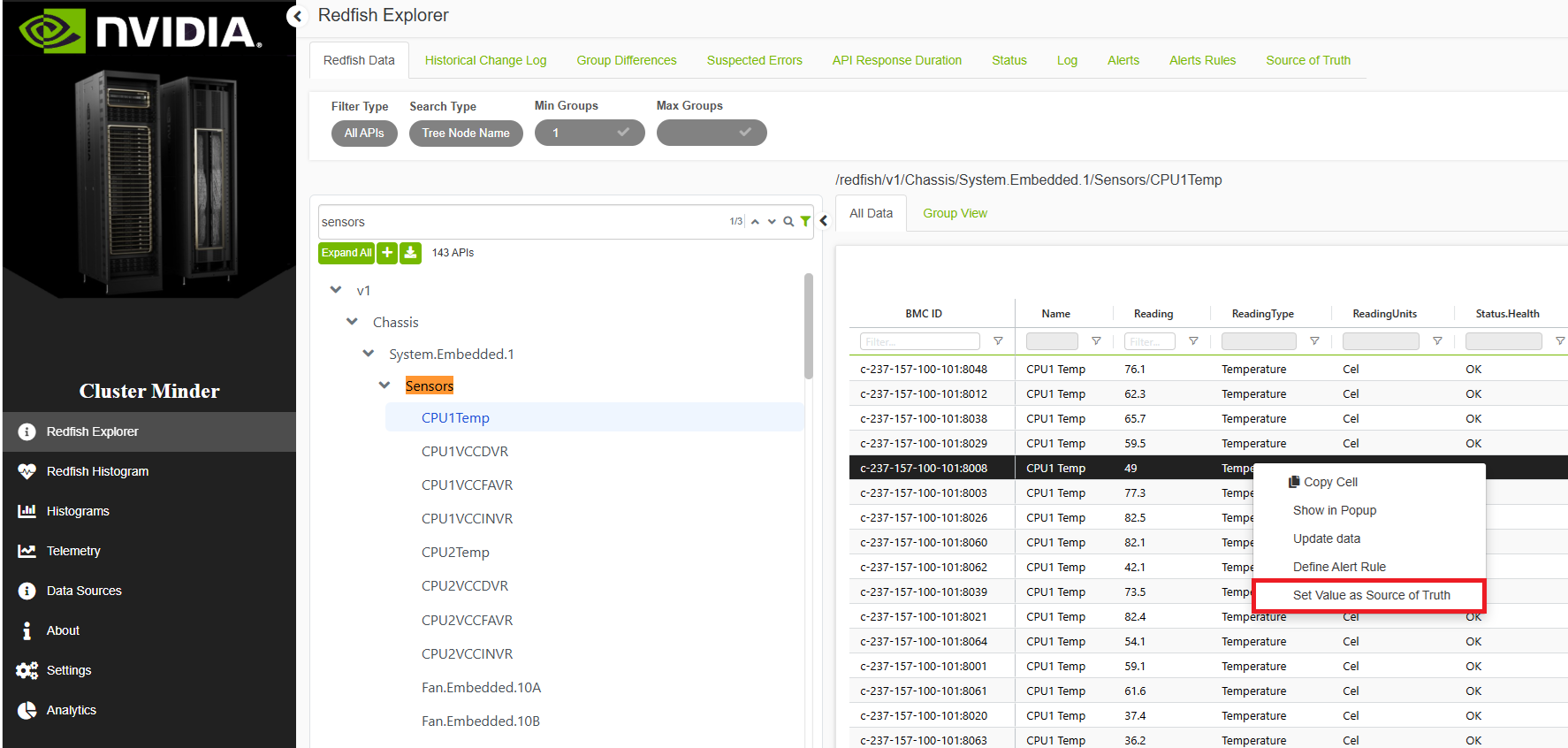Choose Update data from the context menu
Image resolution: width=1568 pixels, height=748 pixels.
[x=1369, y=538]
